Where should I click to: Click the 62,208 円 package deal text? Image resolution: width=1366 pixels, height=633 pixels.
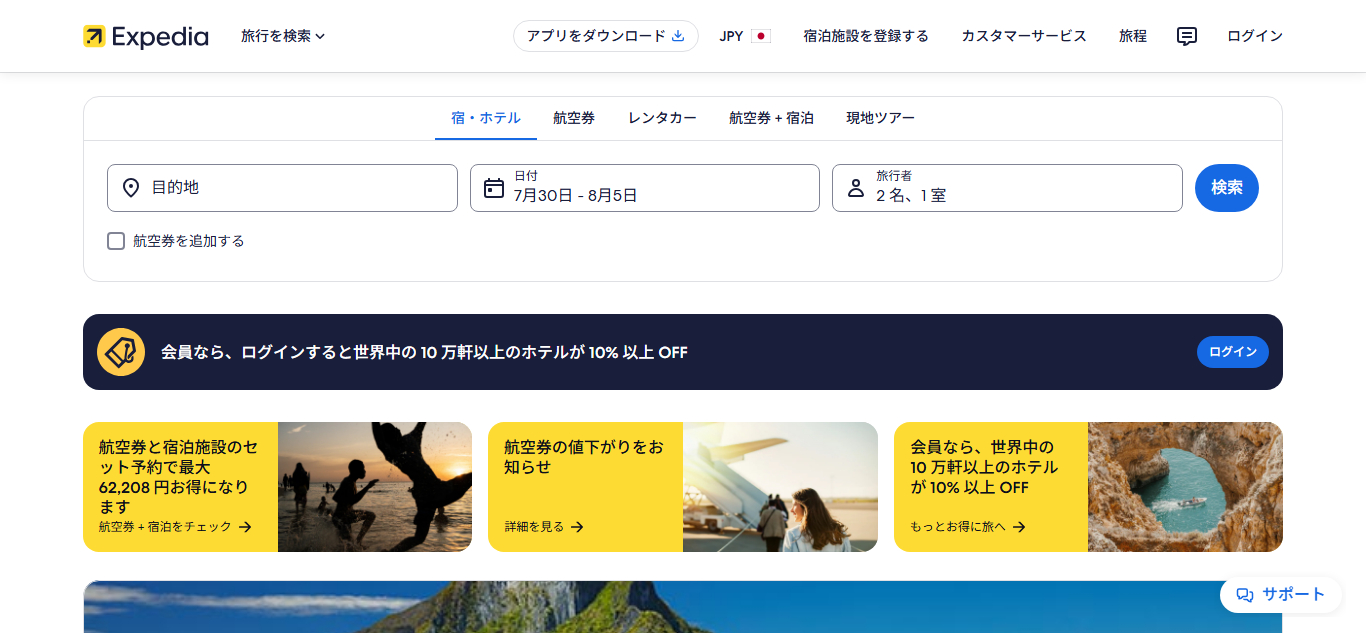178,477
